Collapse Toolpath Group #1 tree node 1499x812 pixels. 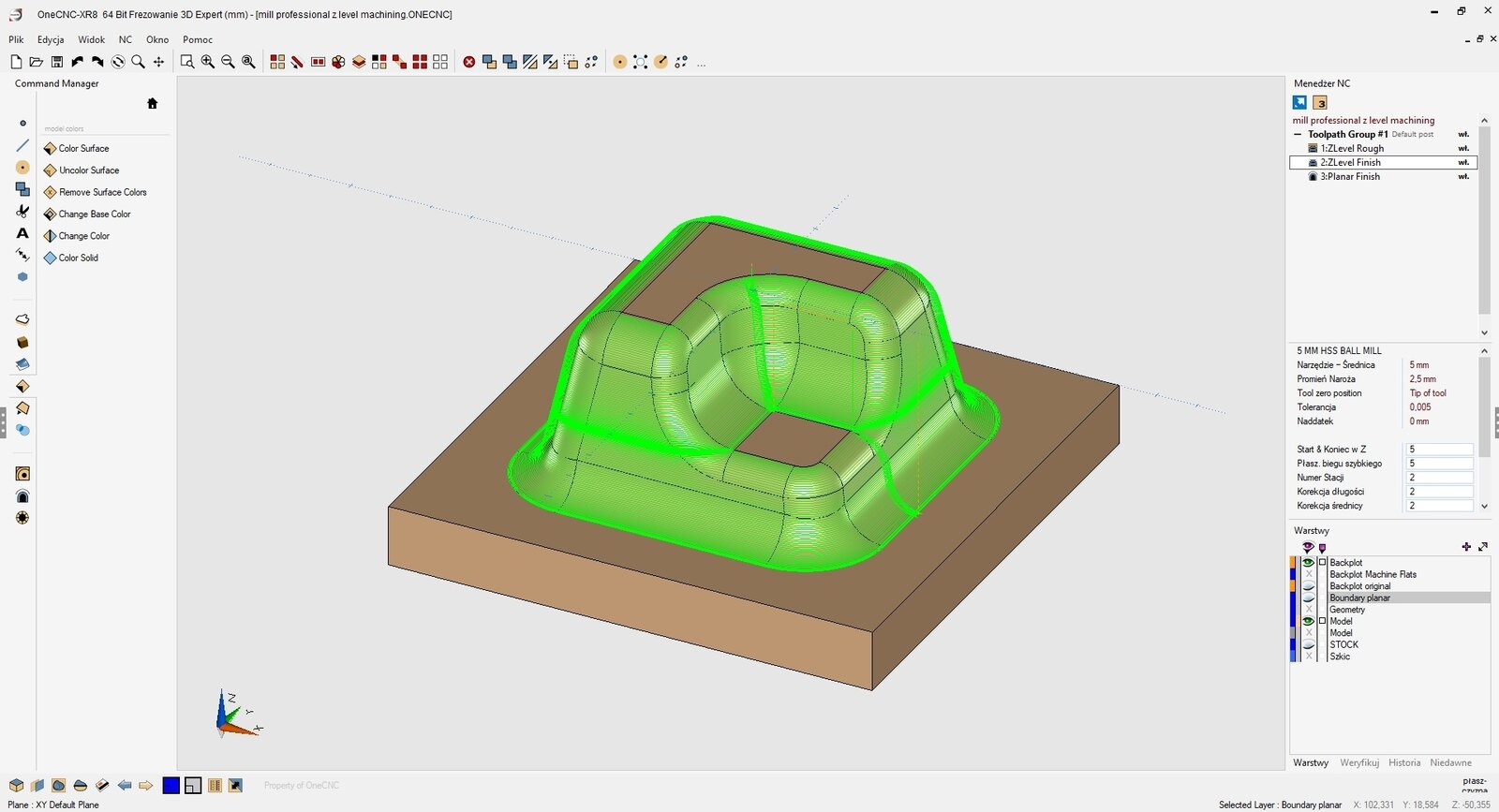pyautogui.click(x=1298, y=135)
